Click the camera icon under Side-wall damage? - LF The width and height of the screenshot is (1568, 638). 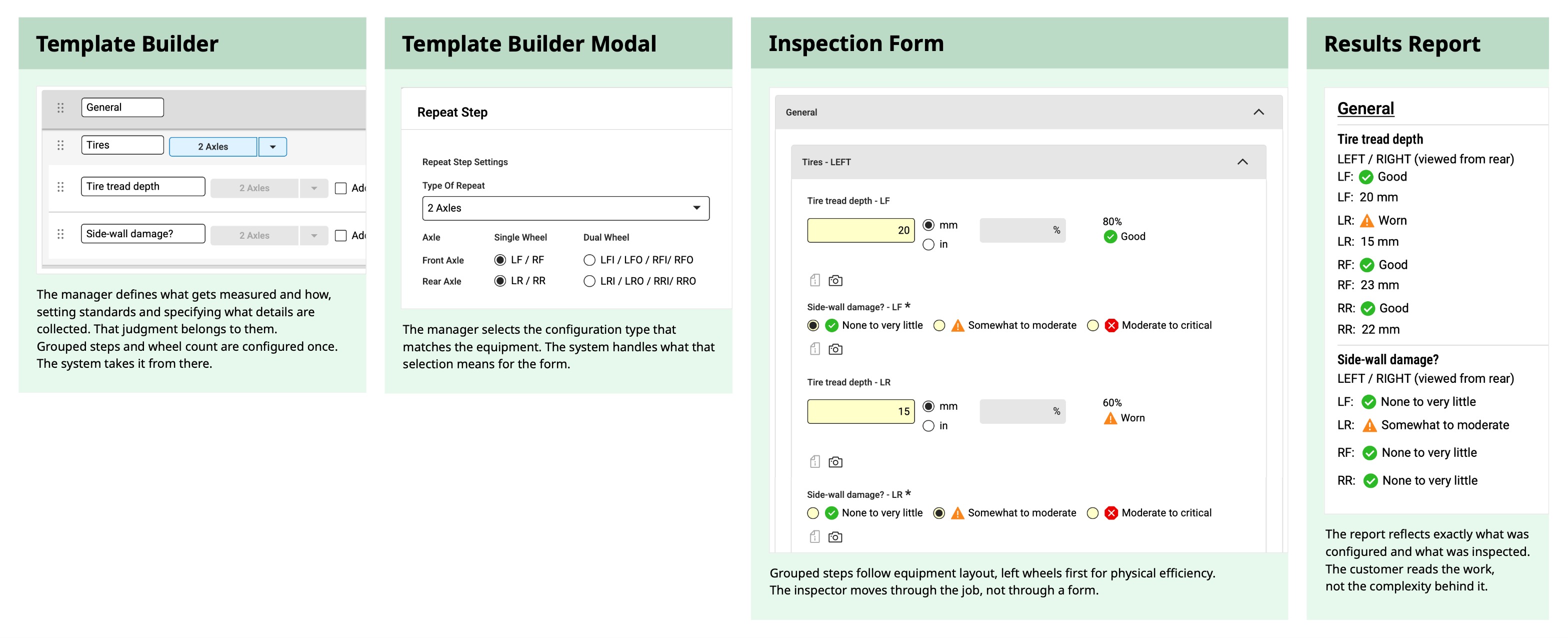[x=835, y=349]
